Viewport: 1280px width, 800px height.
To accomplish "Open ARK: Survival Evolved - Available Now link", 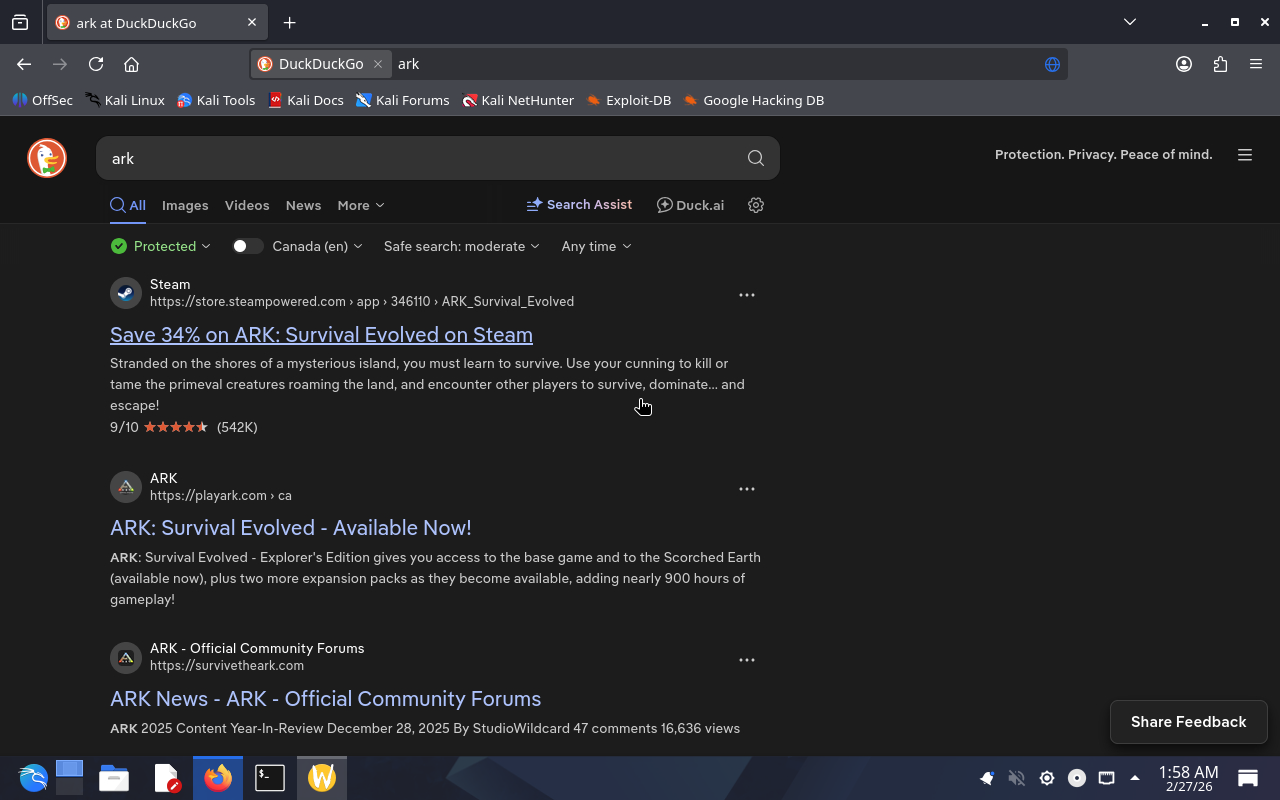I will 290,527.
